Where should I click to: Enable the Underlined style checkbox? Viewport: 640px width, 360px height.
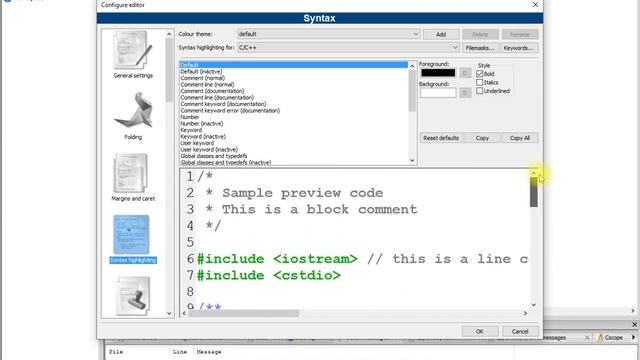pyautogui.click(x=480, y=91)
